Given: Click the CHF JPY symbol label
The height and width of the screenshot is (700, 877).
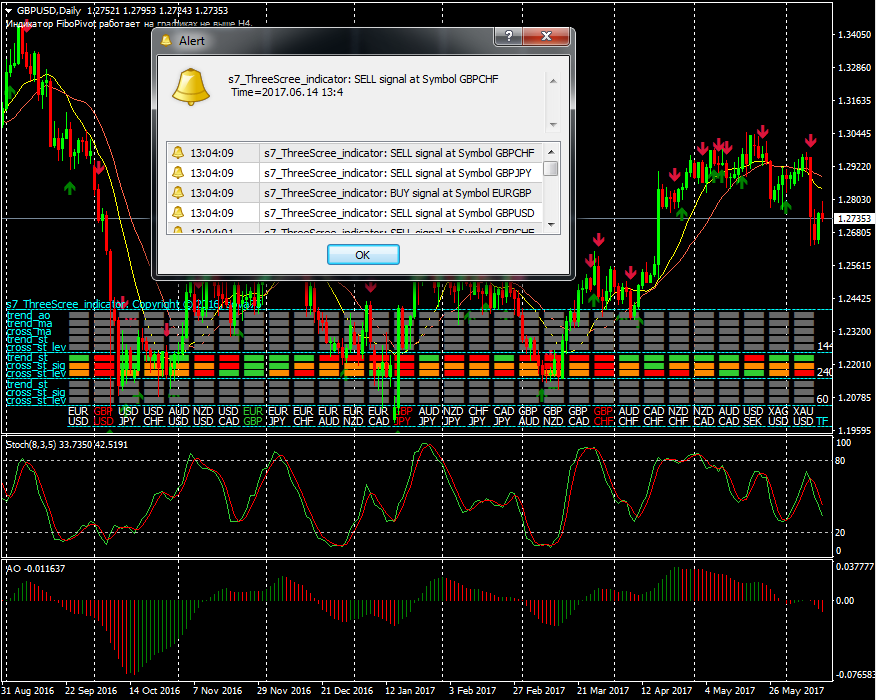Looking at the screenshot, I should pos(478,416).
